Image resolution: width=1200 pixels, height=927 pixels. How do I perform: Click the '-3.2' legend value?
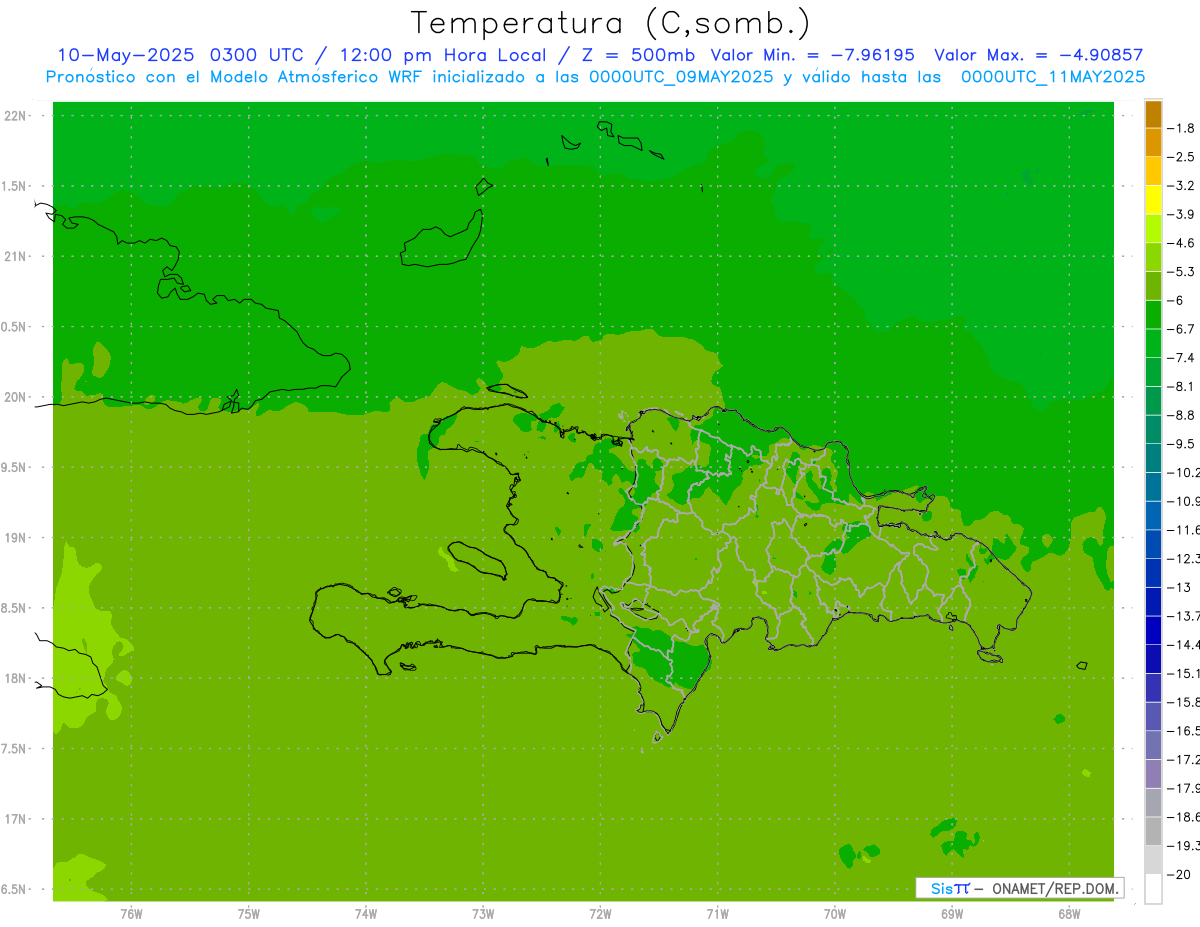1183,186
